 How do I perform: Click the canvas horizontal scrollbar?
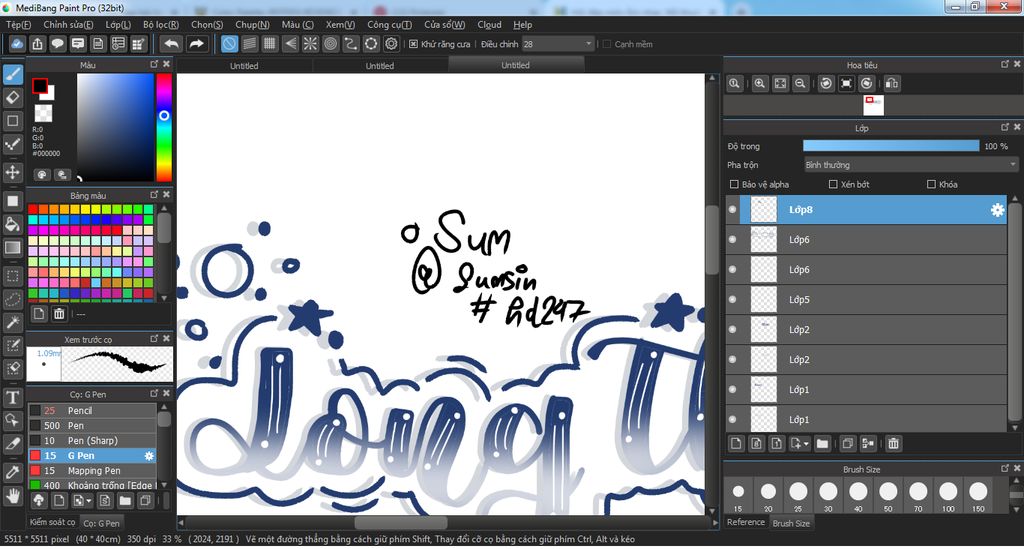point(401,523)
